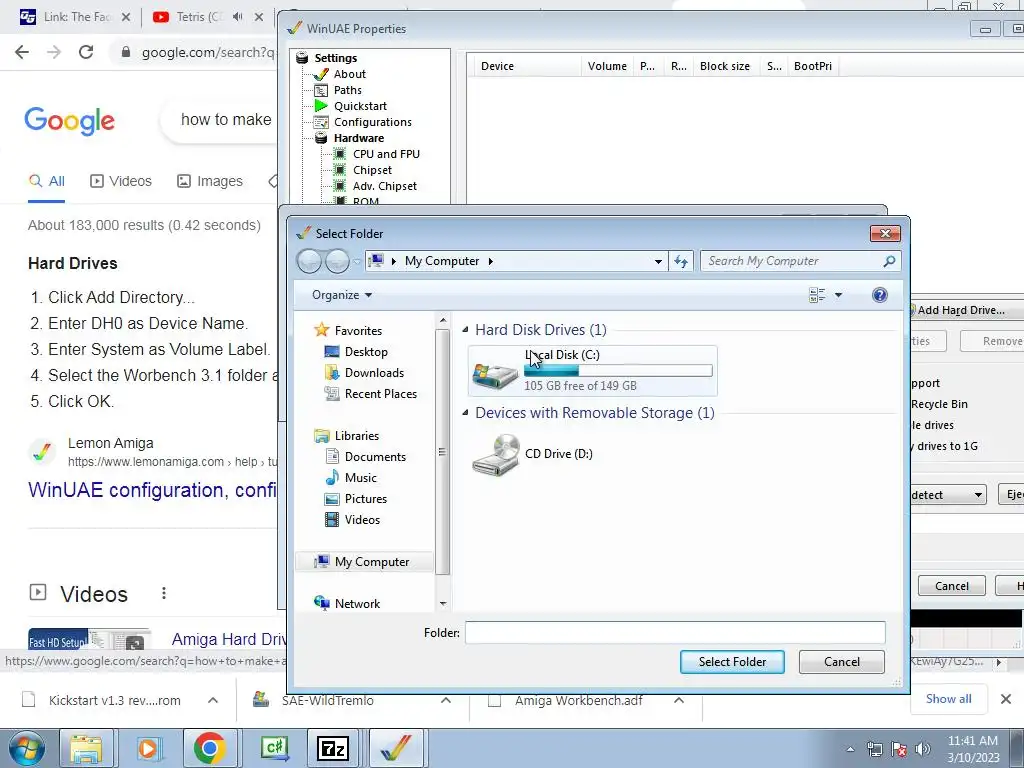Switch to Videos tab in Google
The width and height of the screenshot is (1024, 768).
pyautogui.click(x=121, y=182)
